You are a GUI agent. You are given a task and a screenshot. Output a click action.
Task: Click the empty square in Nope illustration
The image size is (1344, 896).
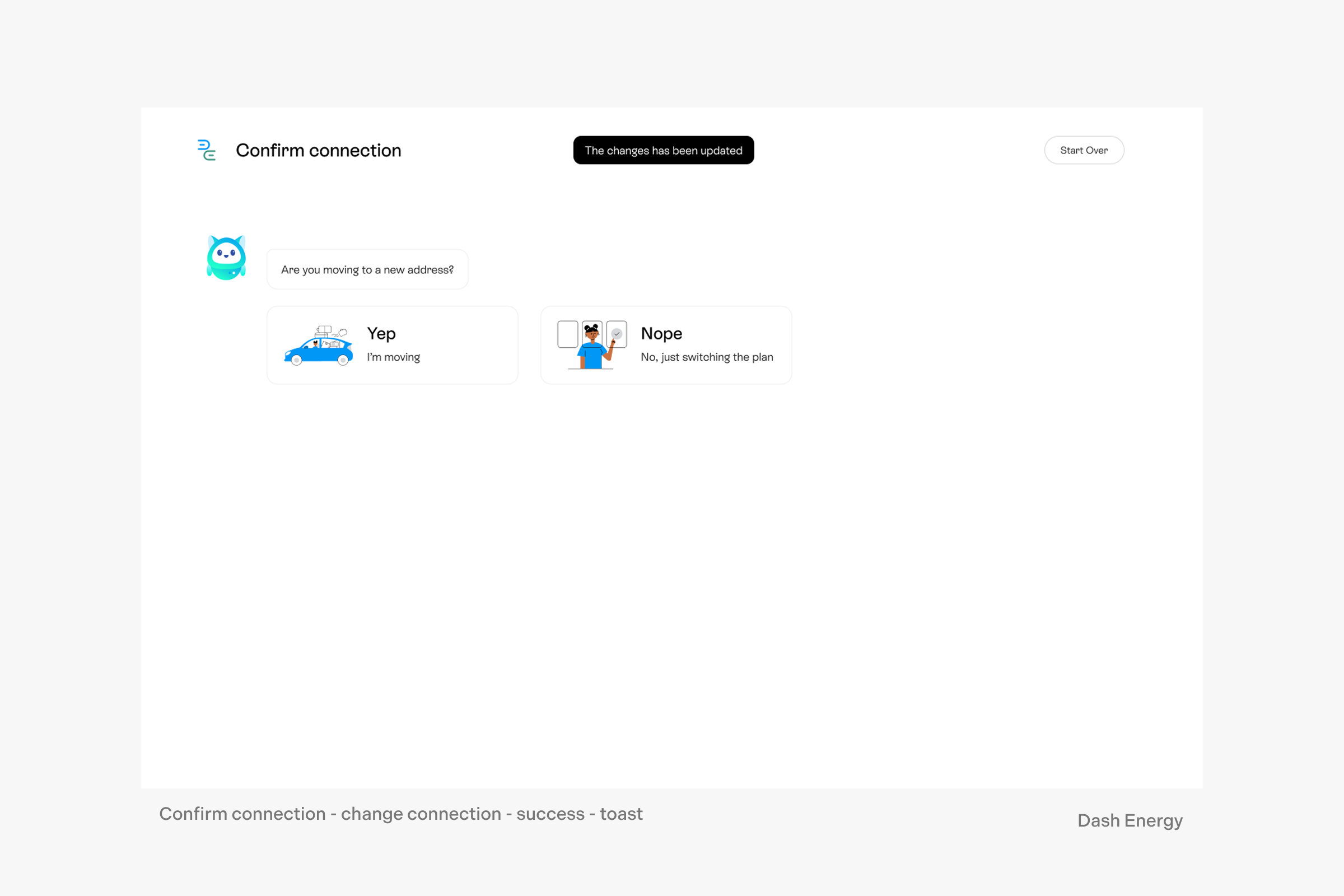point(567,334)
